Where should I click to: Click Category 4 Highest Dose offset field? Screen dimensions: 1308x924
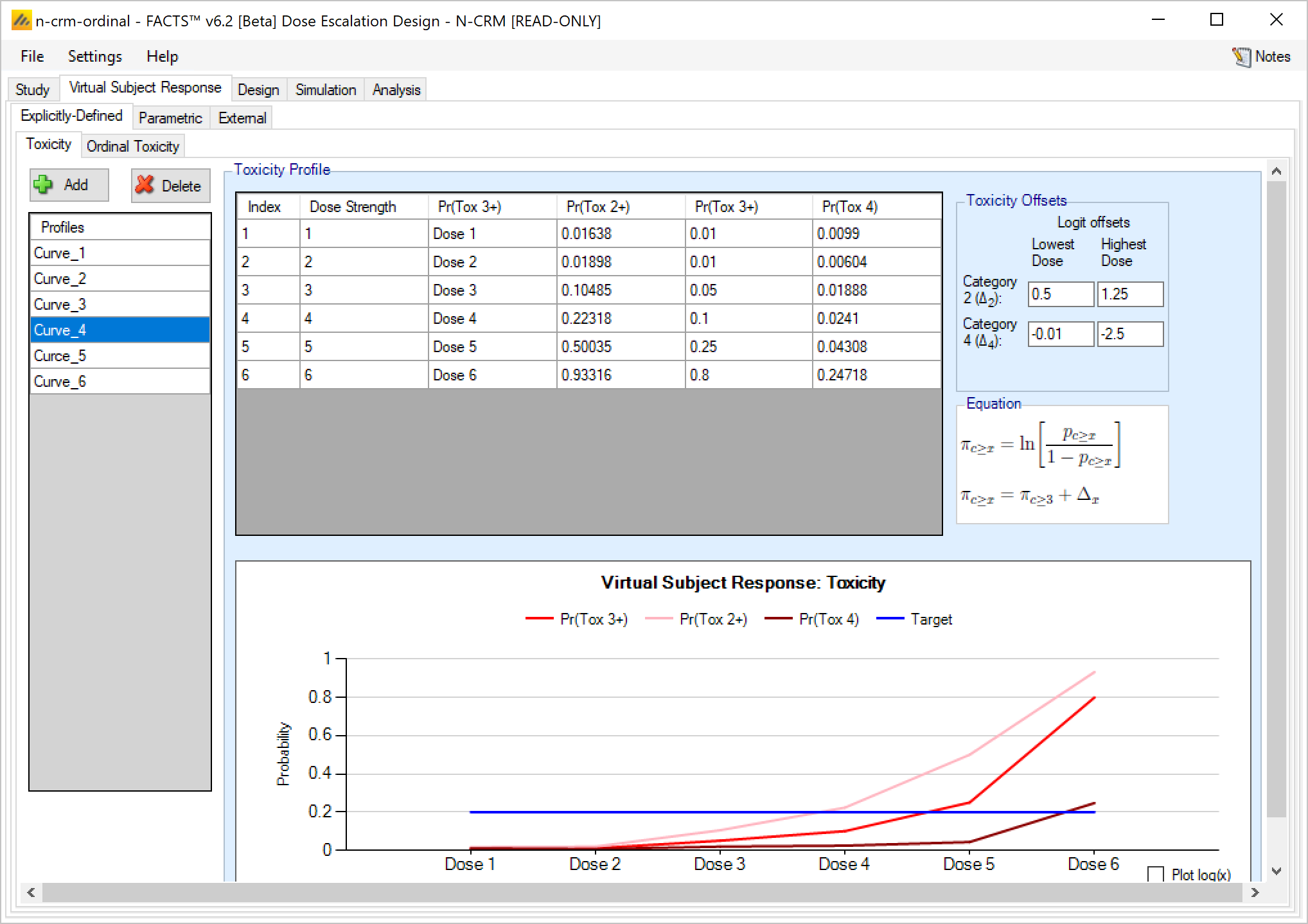point(1129,334)
